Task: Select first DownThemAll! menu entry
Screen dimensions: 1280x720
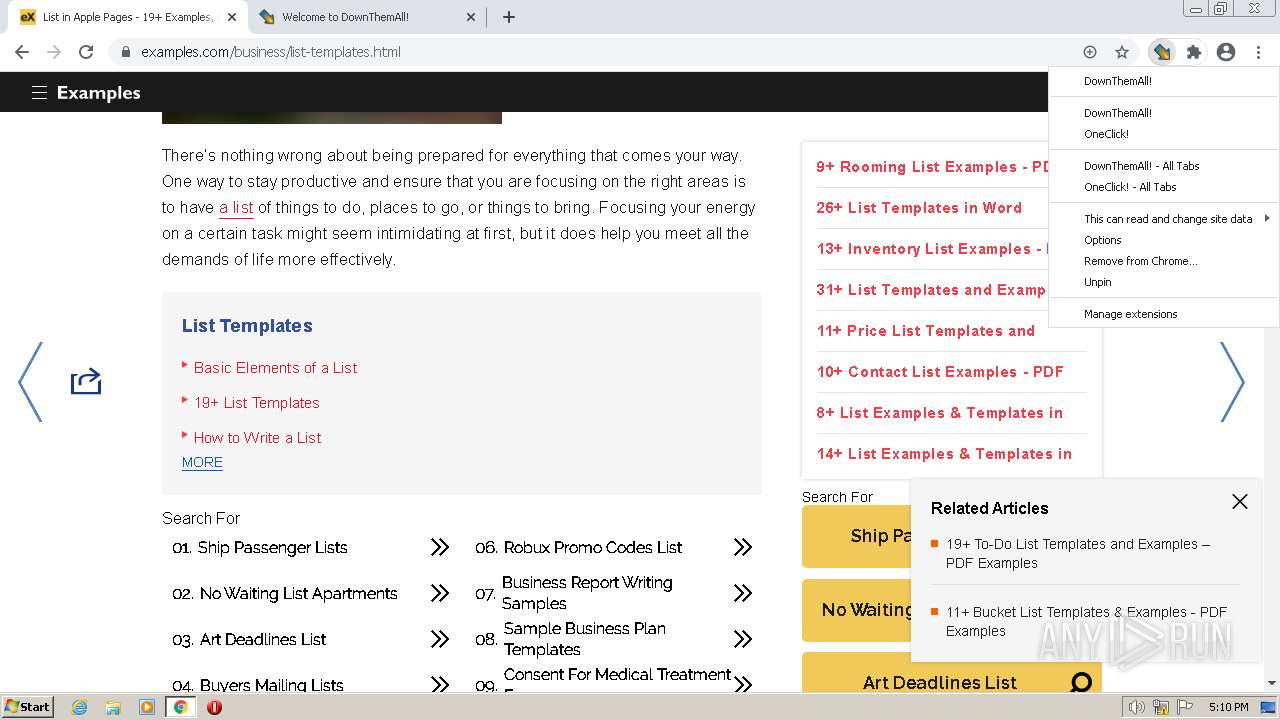Action: [1118, 81]
